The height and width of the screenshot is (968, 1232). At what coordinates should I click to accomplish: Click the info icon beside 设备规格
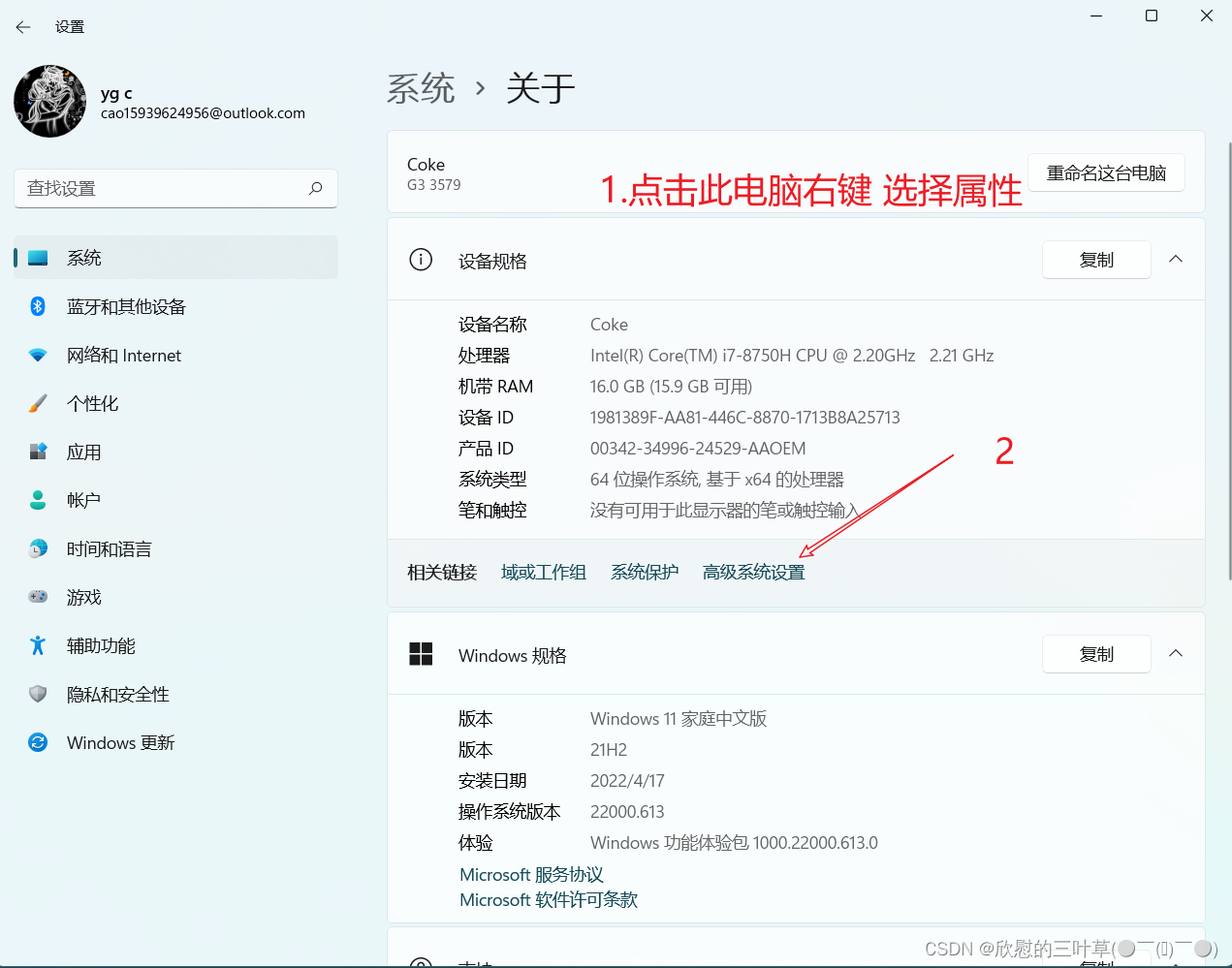pyautogui.click(x=421, y=260)
